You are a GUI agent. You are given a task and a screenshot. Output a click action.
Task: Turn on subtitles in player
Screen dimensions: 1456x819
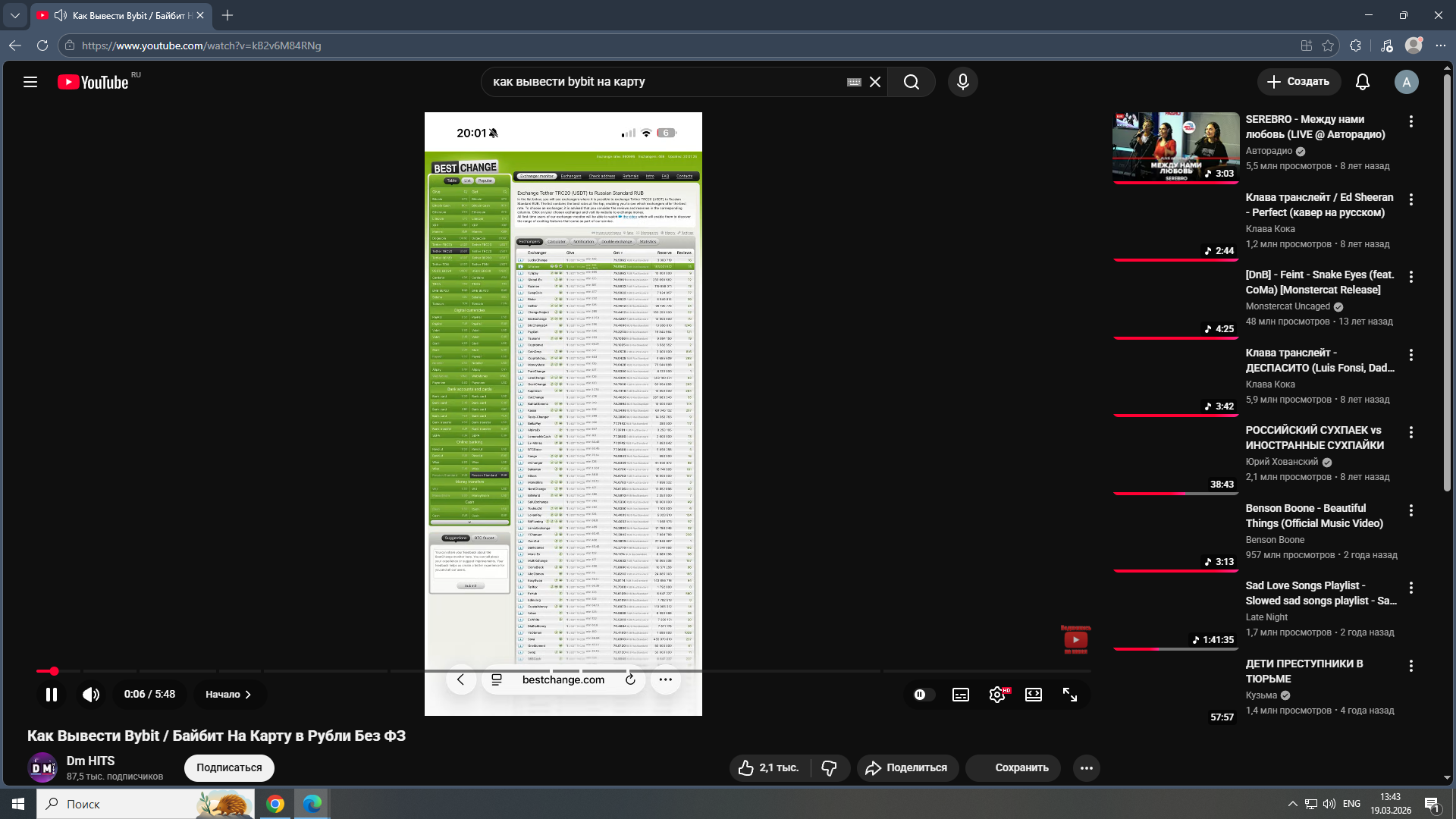pos(960,695)
